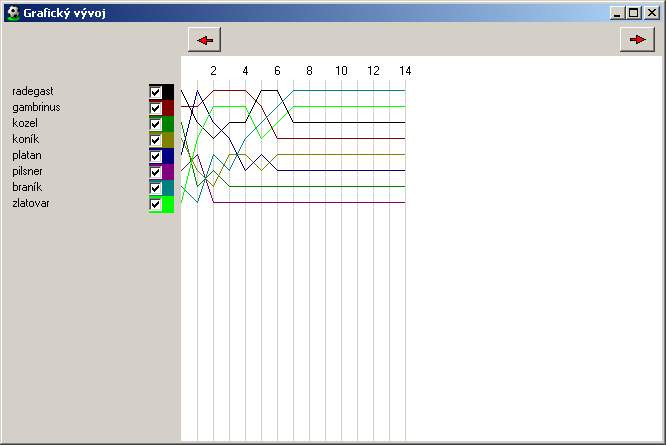Viewport: 666px width, 445px height.
Task: Click the olive koník color swatch
Action: 168,140
